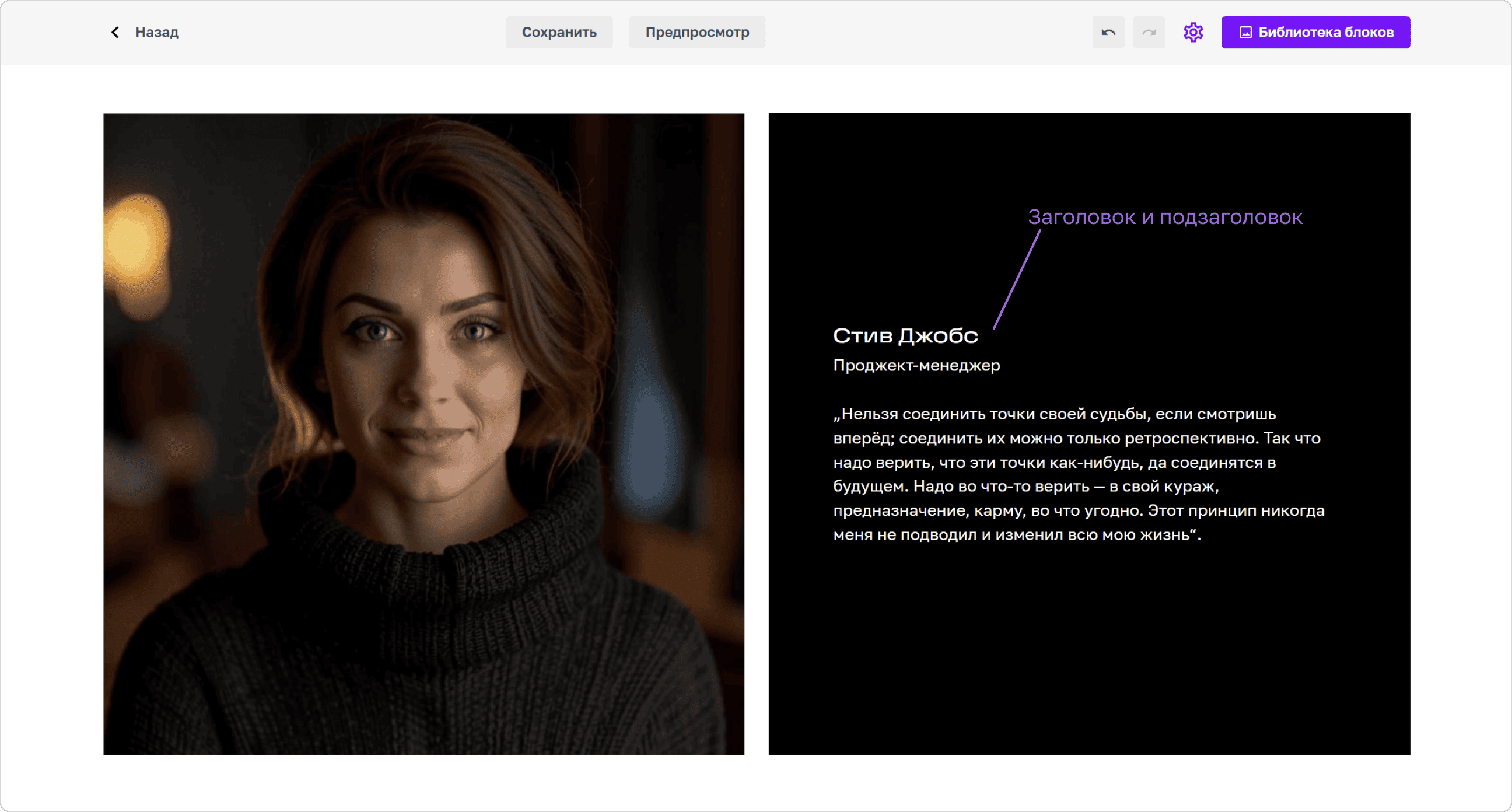Undo the last action
The image size is (1512, 812).
[1108, 32]
